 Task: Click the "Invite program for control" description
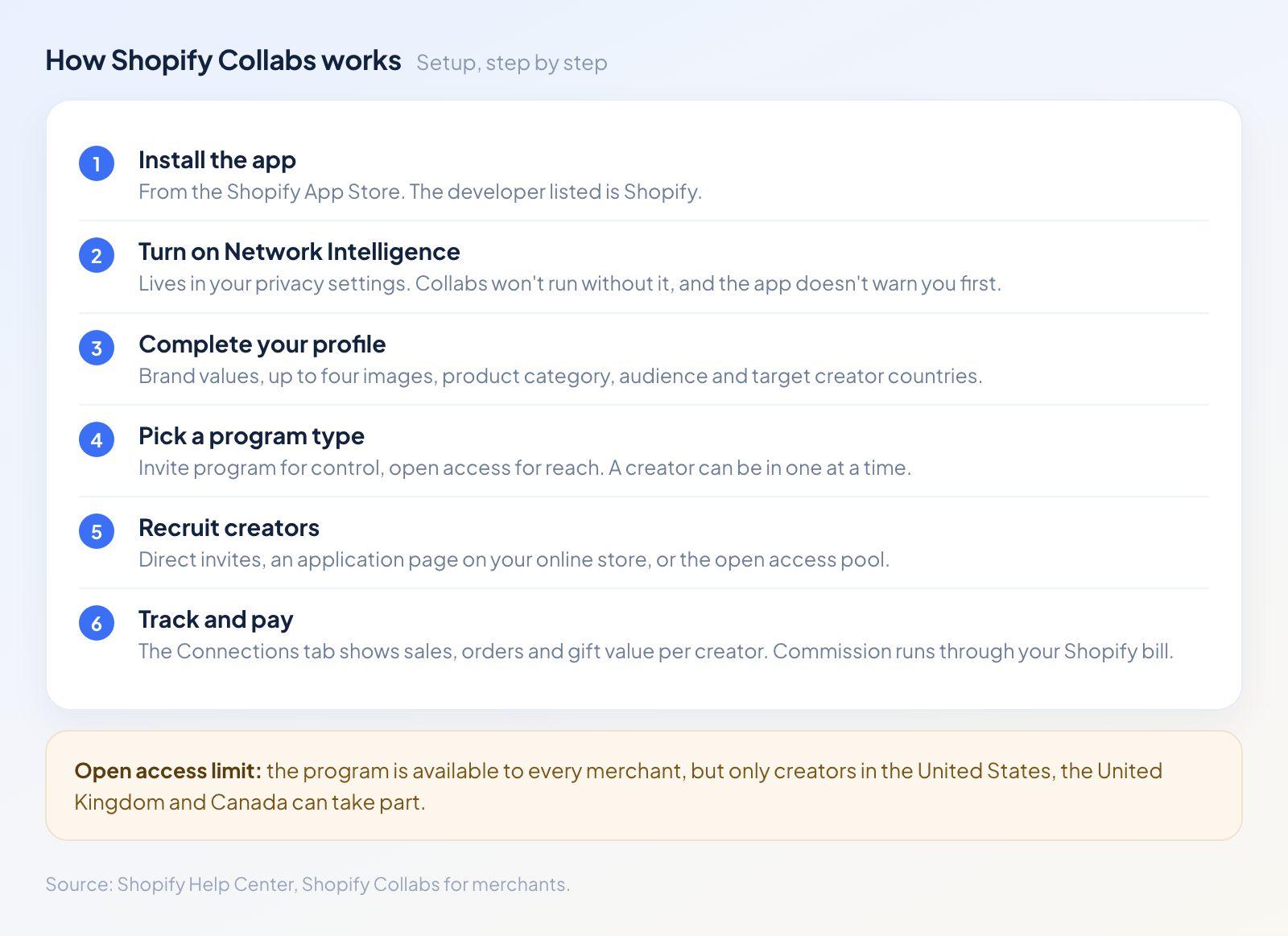tap(525, 468)
